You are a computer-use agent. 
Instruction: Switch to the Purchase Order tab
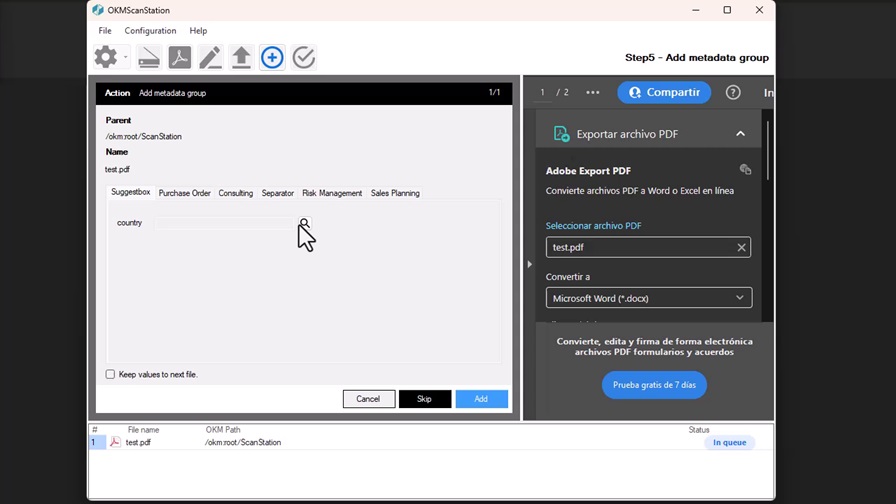185,193
